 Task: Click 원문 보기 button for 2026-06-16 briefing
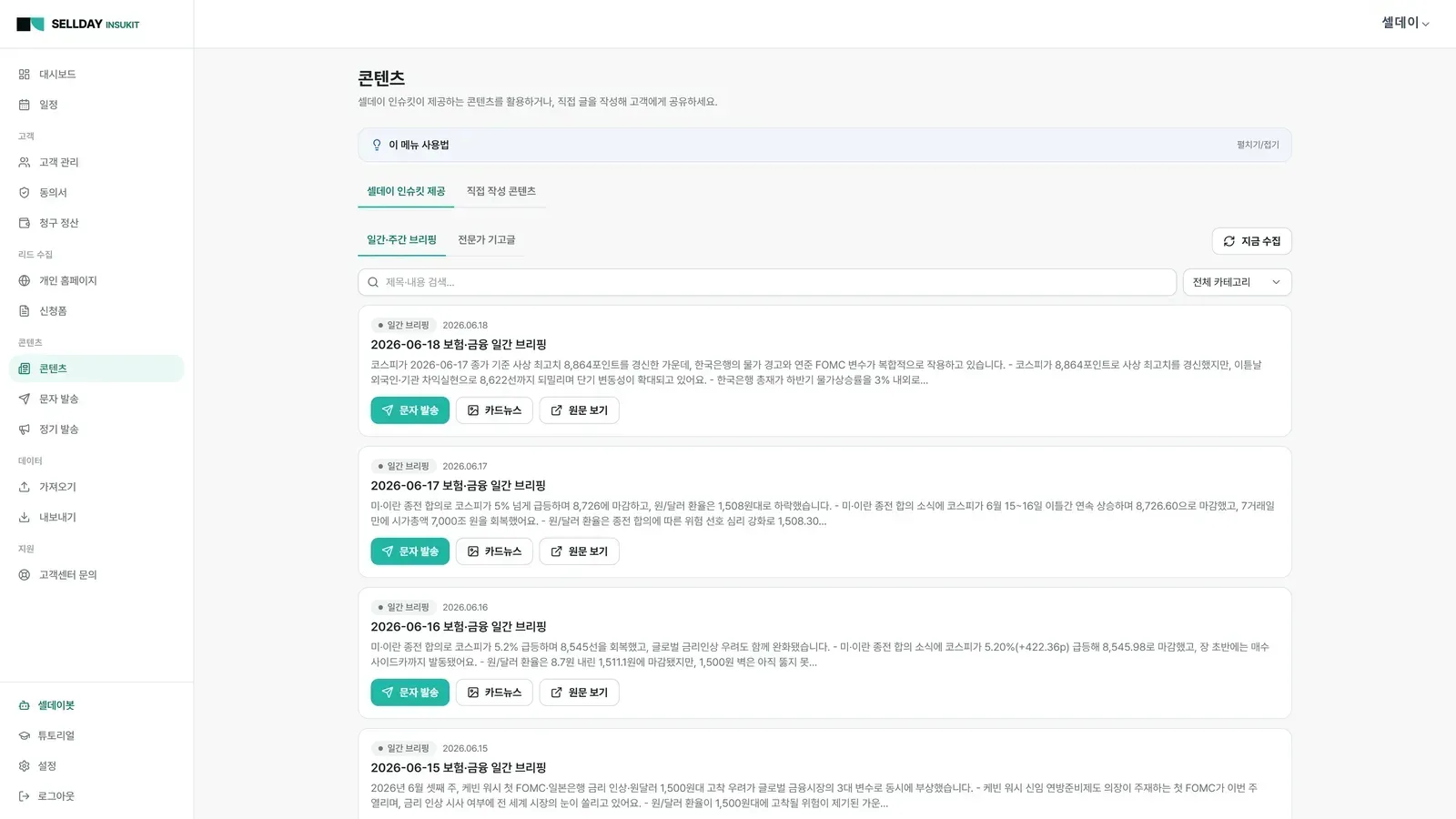coord(579,693)
